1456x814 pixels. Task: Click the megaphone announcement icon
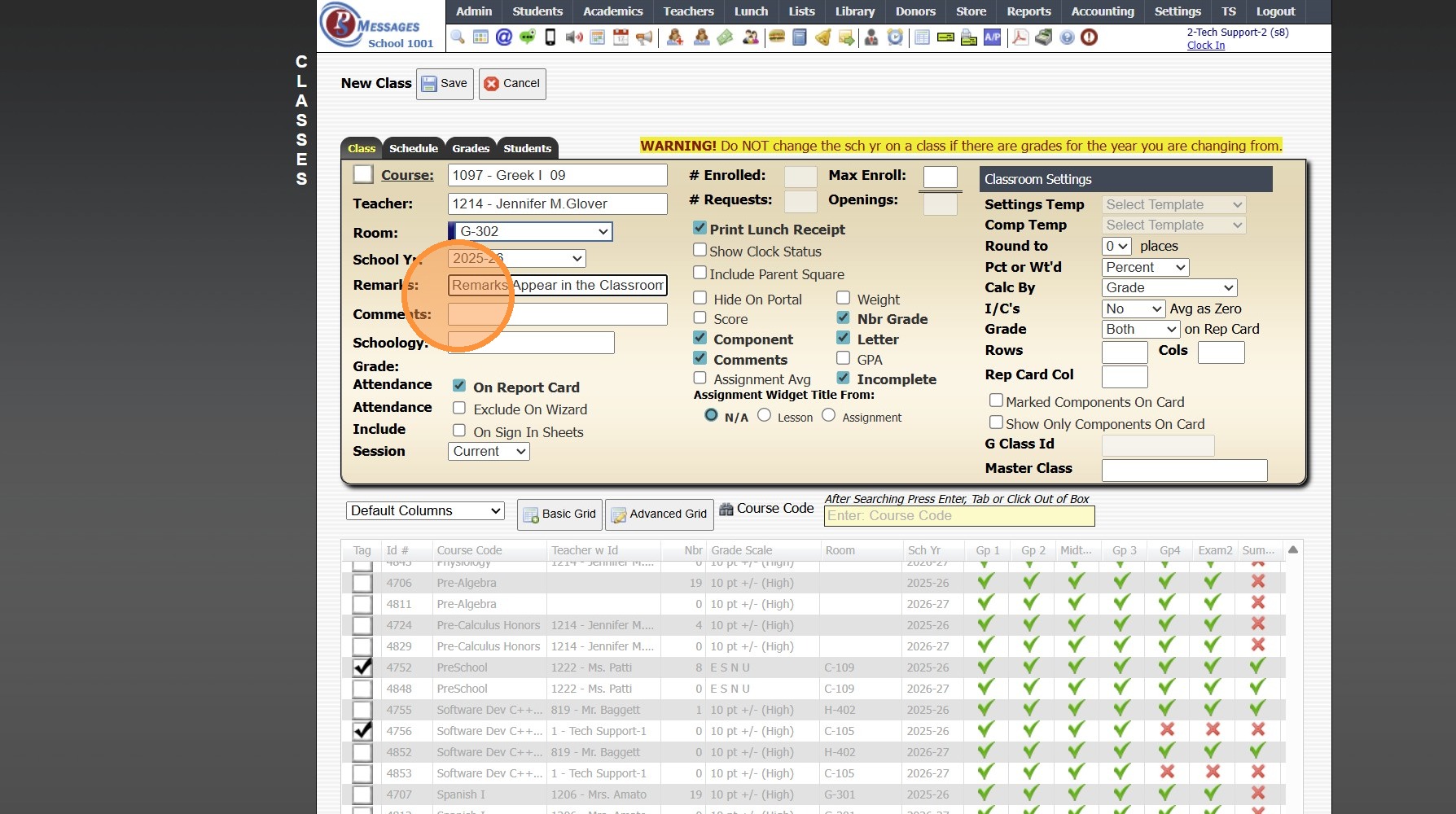point(644,37)
